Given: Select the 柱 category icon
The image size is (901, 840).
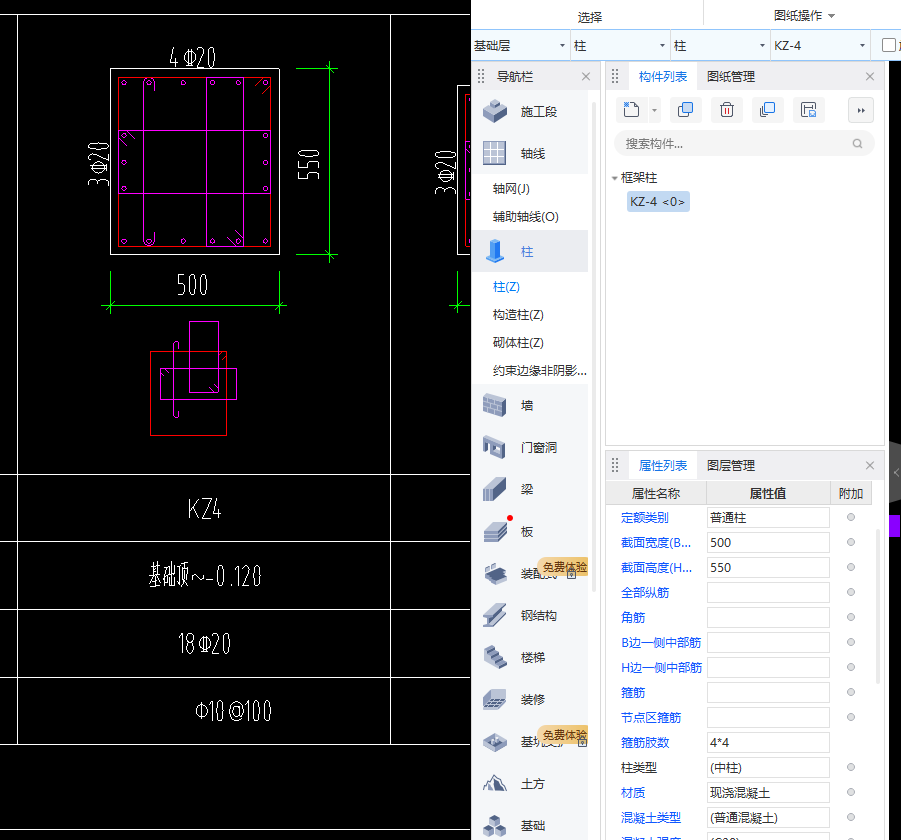Looking at the screenshot, I should (x=495, y=252).
